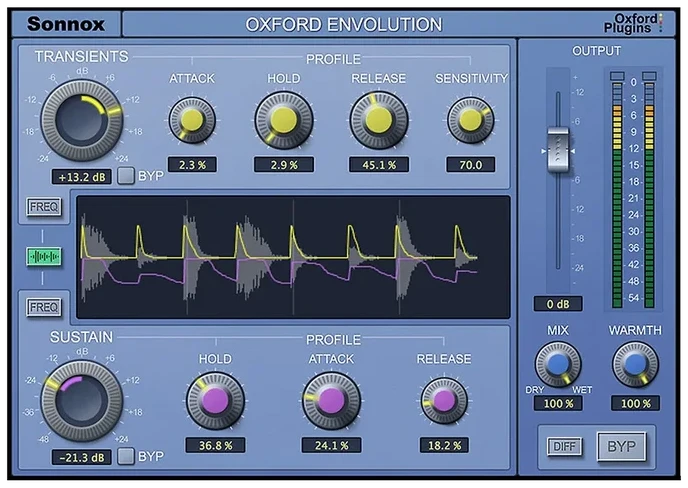Viewport: 688px width, 488px height.
Task: Toggle the Transients BYP checkbox
Action: pos(126,176)
